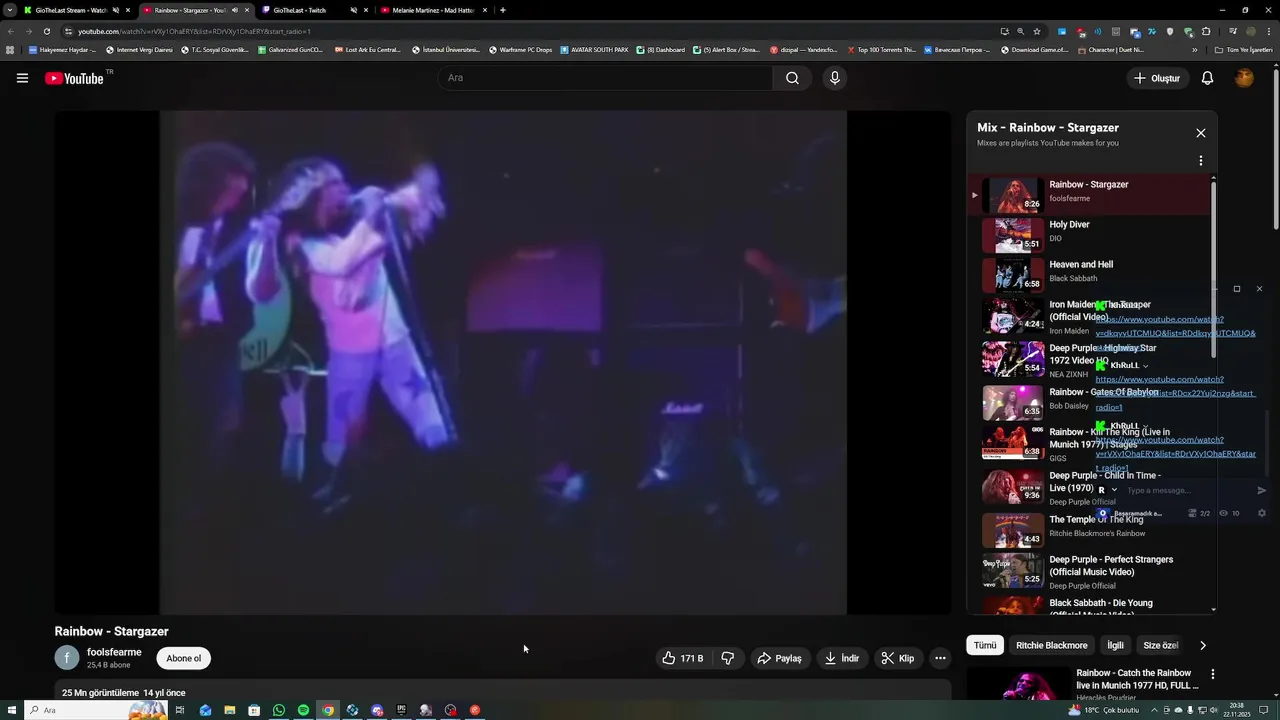
Task: Click the video player to pause
Action: [x=503, y=362]
